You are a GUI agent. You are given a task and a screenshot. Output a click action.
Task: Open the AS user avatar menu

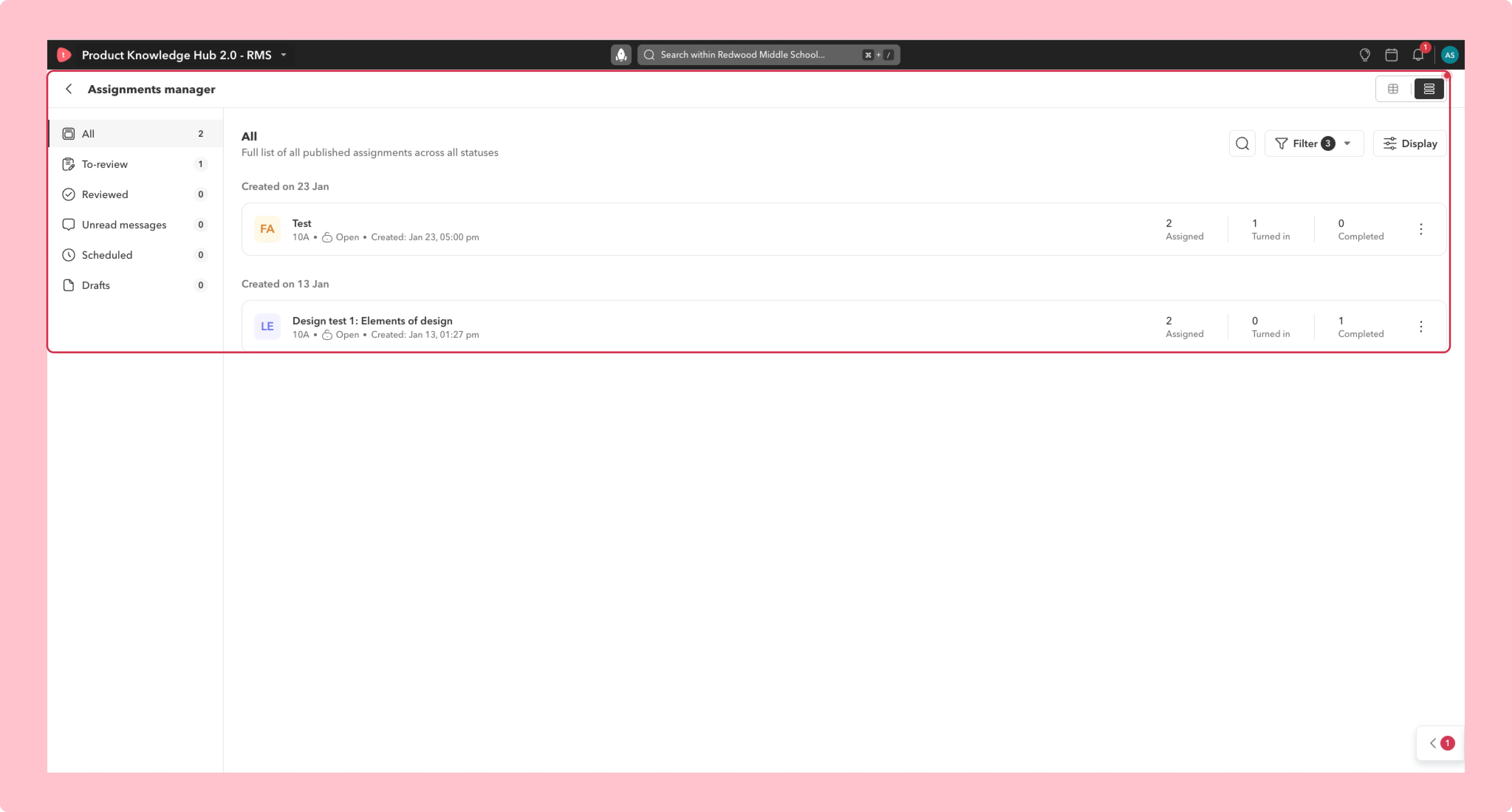1450,55
